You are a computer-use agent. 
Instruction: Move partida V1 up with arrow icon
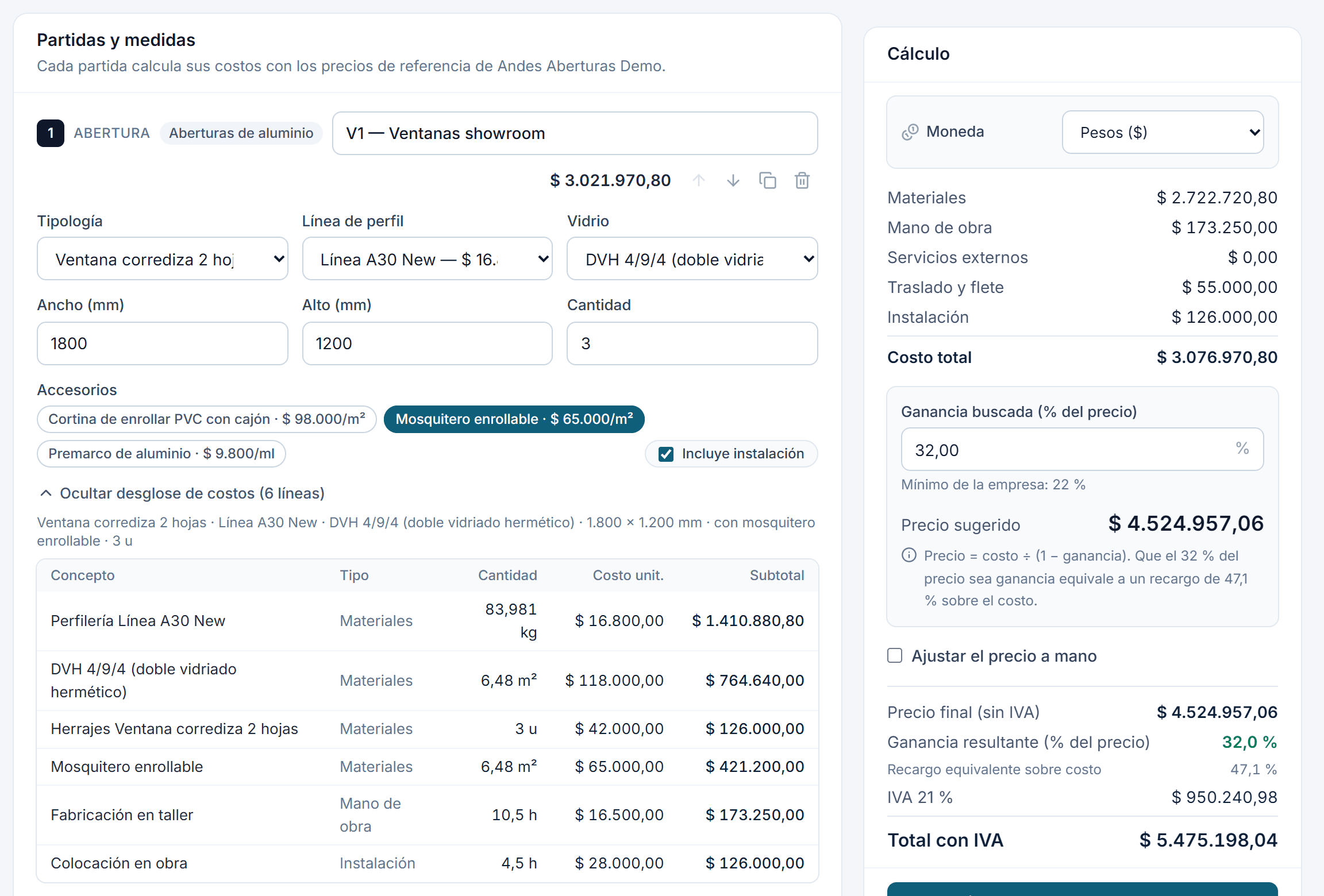coord(699,181)
